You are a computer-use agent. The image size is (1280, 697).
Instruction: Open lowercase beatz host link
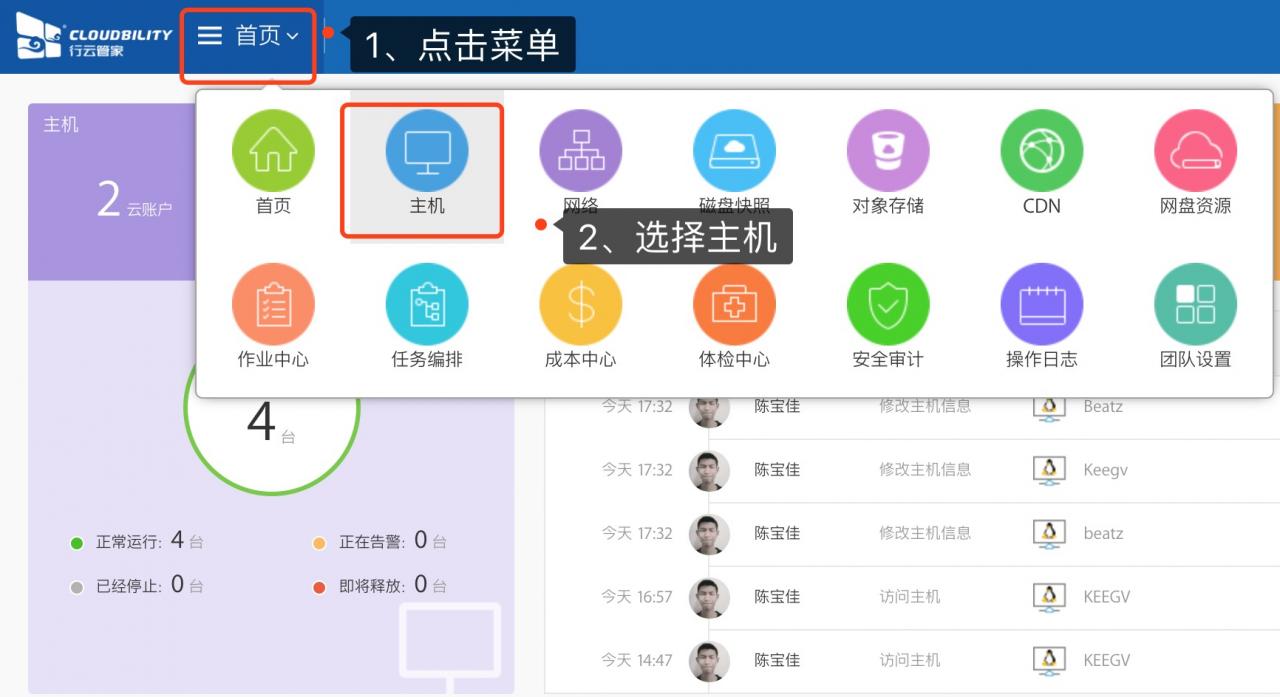1103,534
